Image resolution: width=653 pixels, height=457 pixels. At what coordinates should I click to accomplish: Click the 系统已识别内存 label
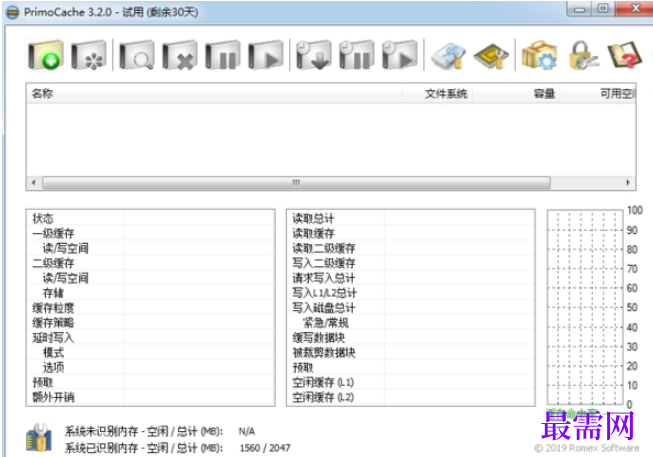click(x=144, y=448)
